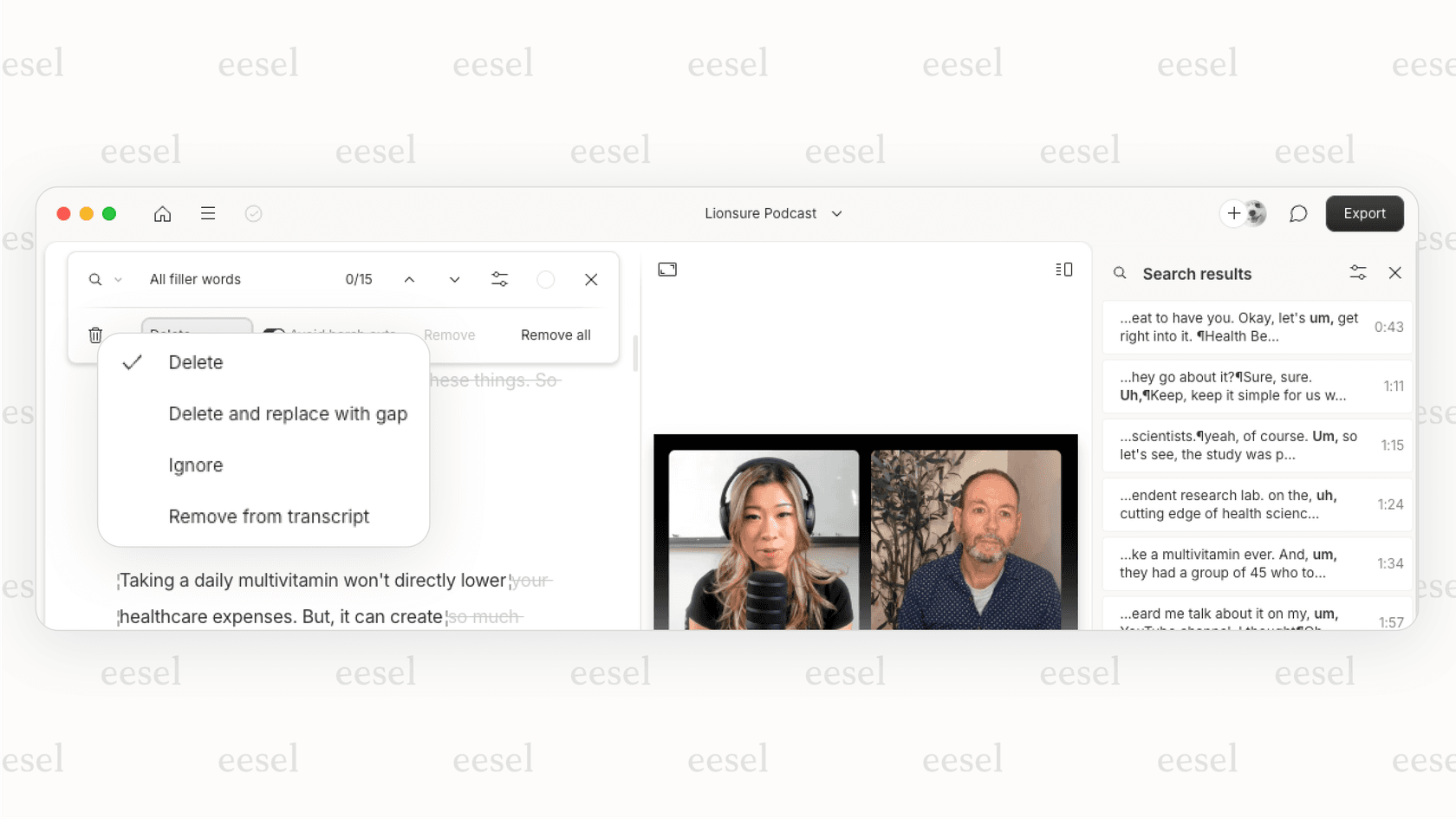Viewport: 1456px width, 819px height.
Task: Toggle the layout panel icon above video
Action: coord(1064,270)
